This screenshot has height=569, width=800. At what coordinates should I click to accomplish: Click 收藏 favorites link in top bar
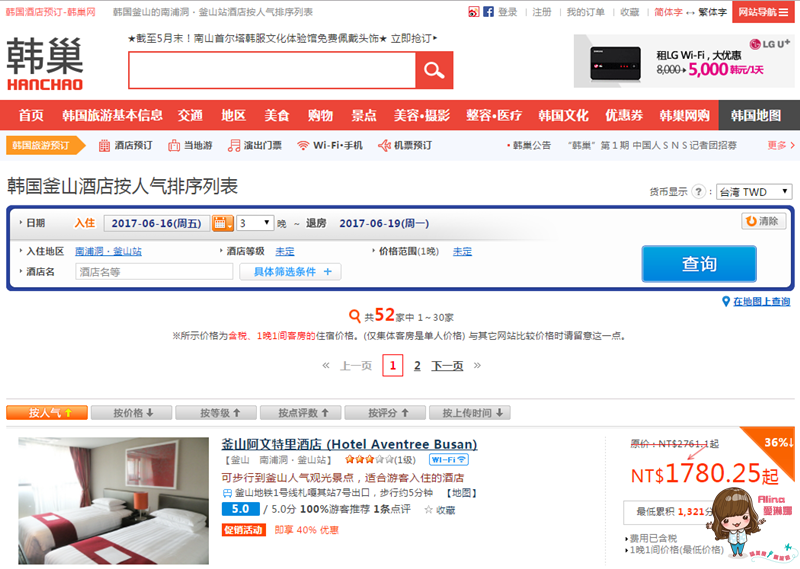point(630,12)
